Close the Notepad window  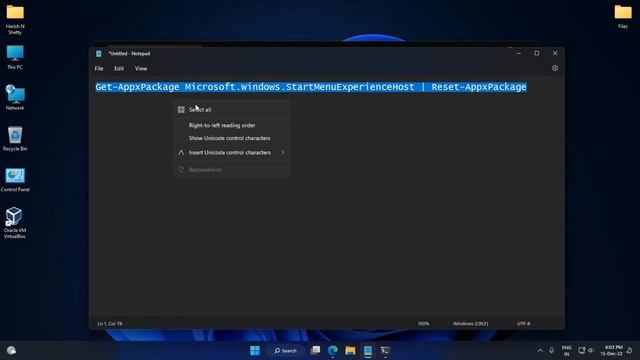click(555, 53)
